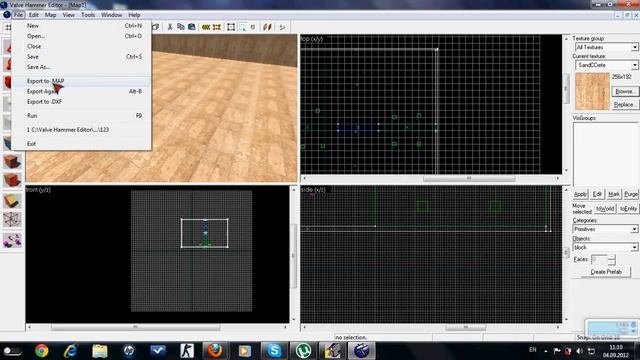Select New from the File menu
Viewport: 640px width, 360px height.
(x=81, y=25)
